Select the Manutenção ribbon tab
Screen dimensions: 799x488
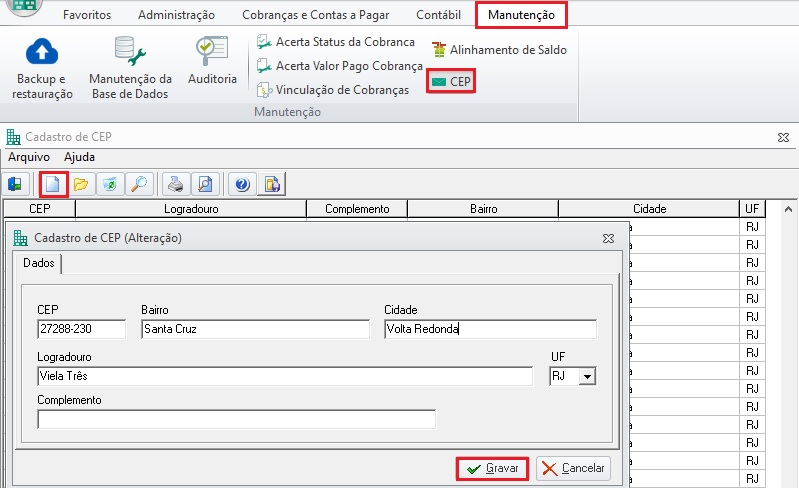[x=521, y=15]
